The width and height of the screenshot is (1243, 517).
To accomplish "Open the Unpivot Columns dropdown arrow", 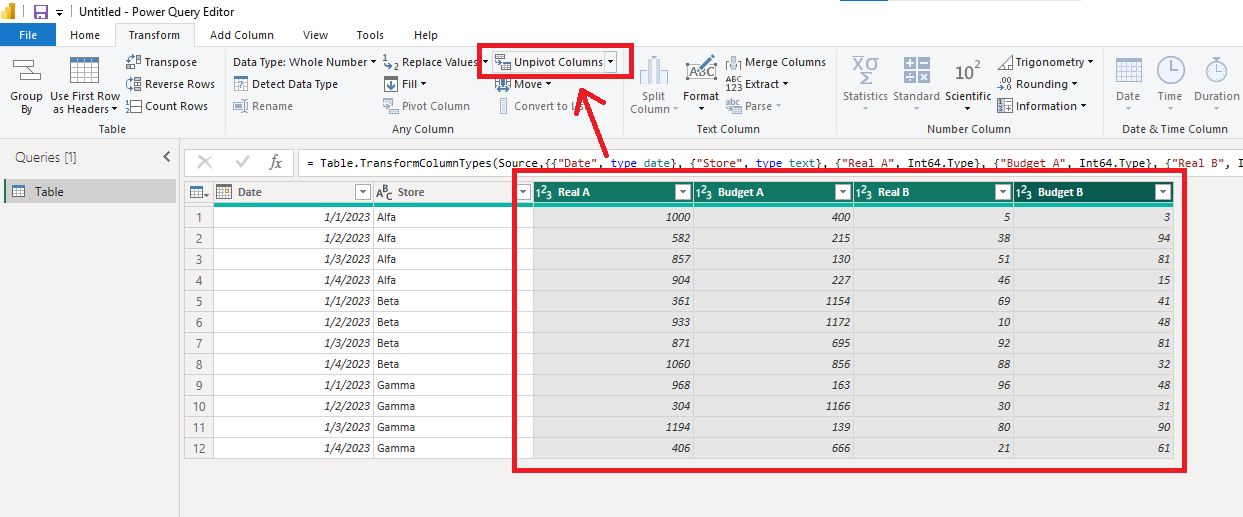I will pos(610,62).
